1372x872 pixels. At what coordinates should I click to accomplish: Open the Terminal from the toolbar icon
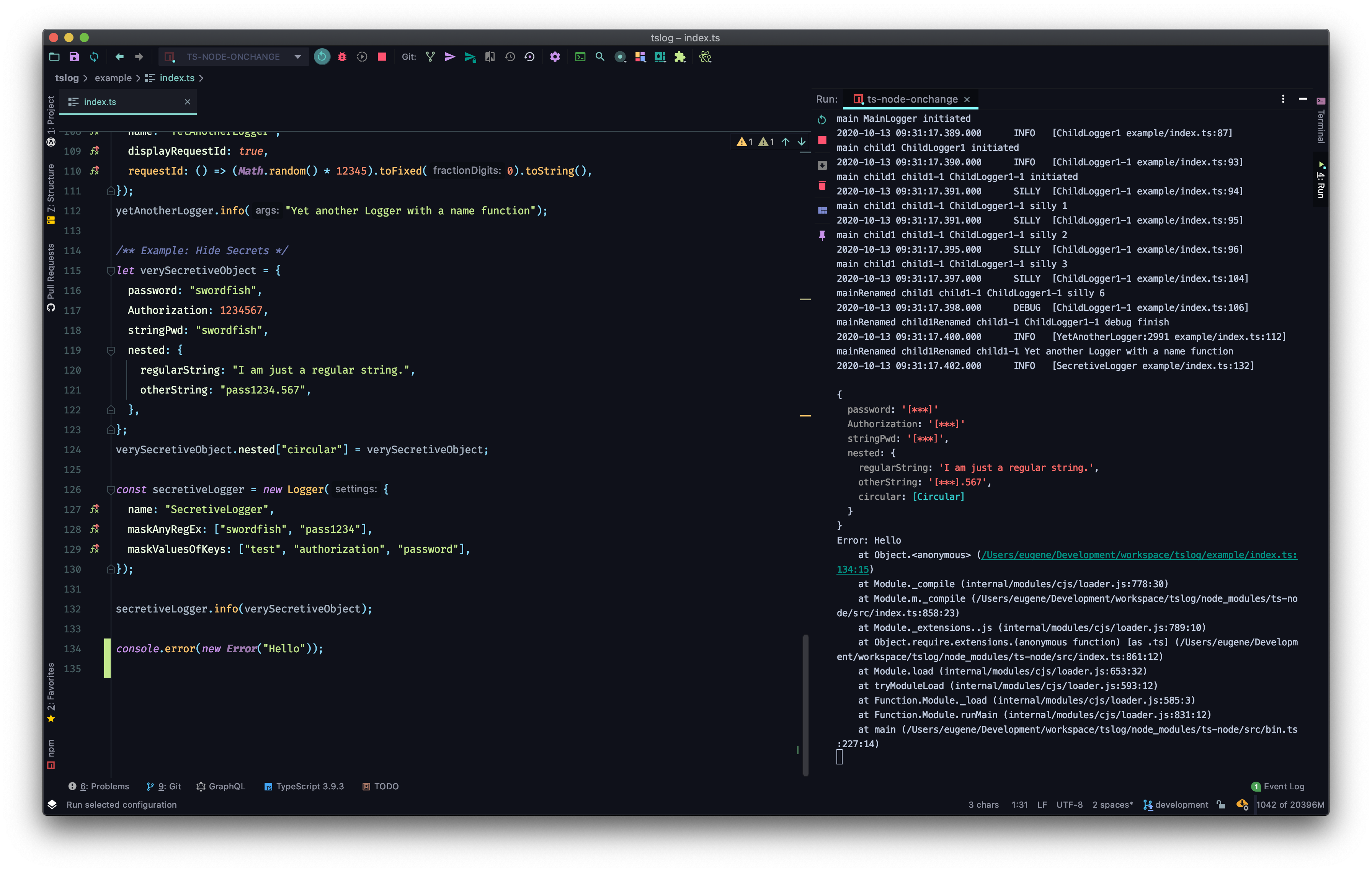580,57
